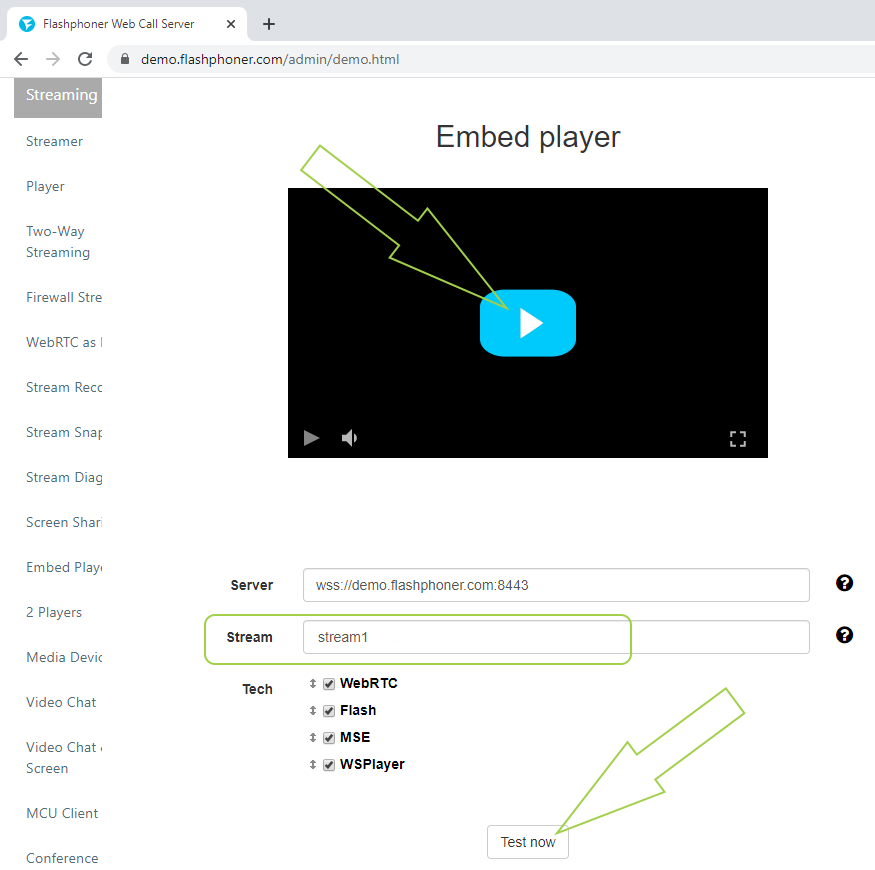Open the 2 Players sidebar item
The image size is (875, 870).
click(x=54, y=612)
